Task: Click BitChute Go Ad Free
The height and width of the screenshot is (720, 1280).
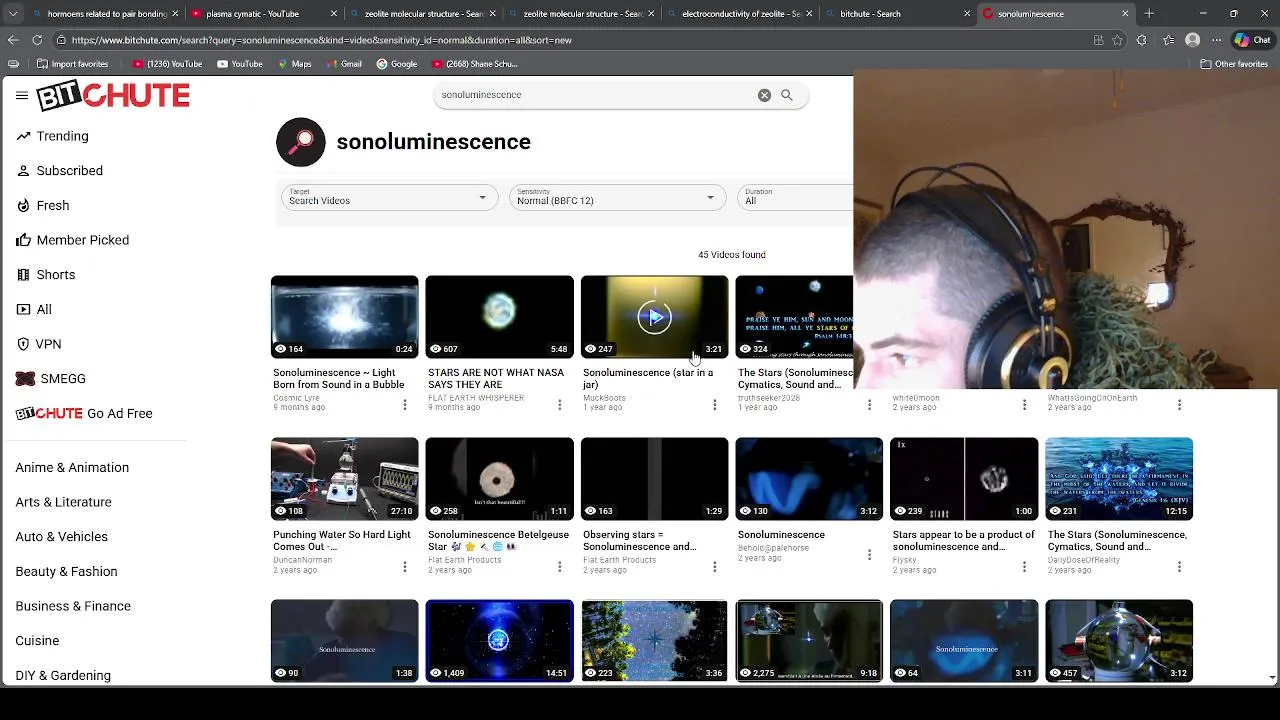Action: click(84, 413)
